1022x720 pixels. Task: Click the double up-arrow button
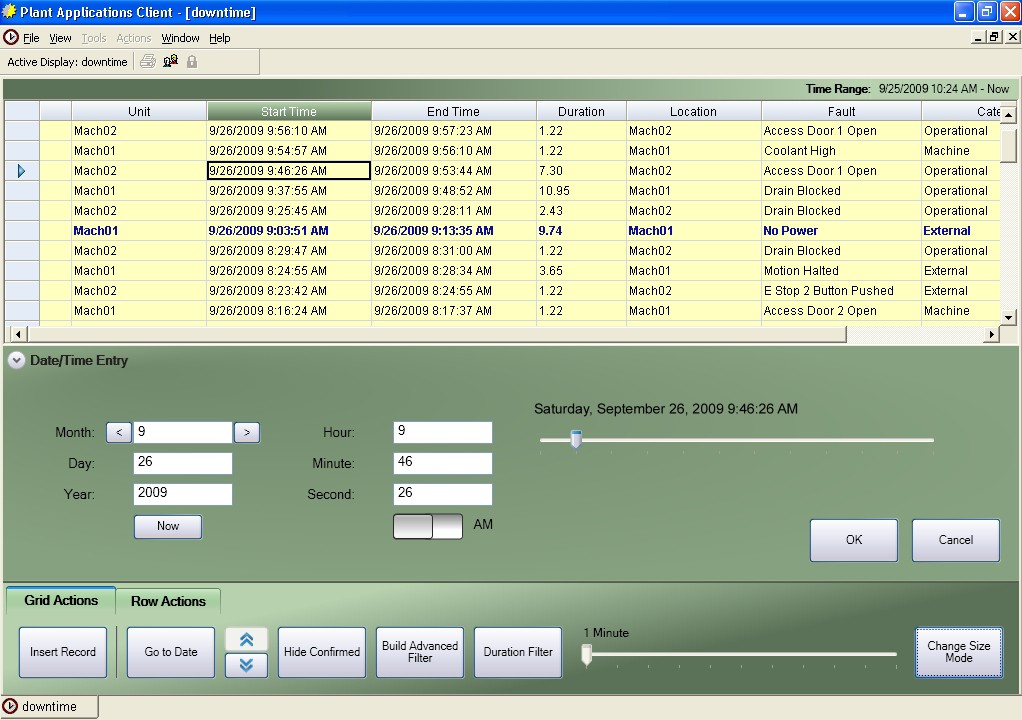[x=246, y=639]
